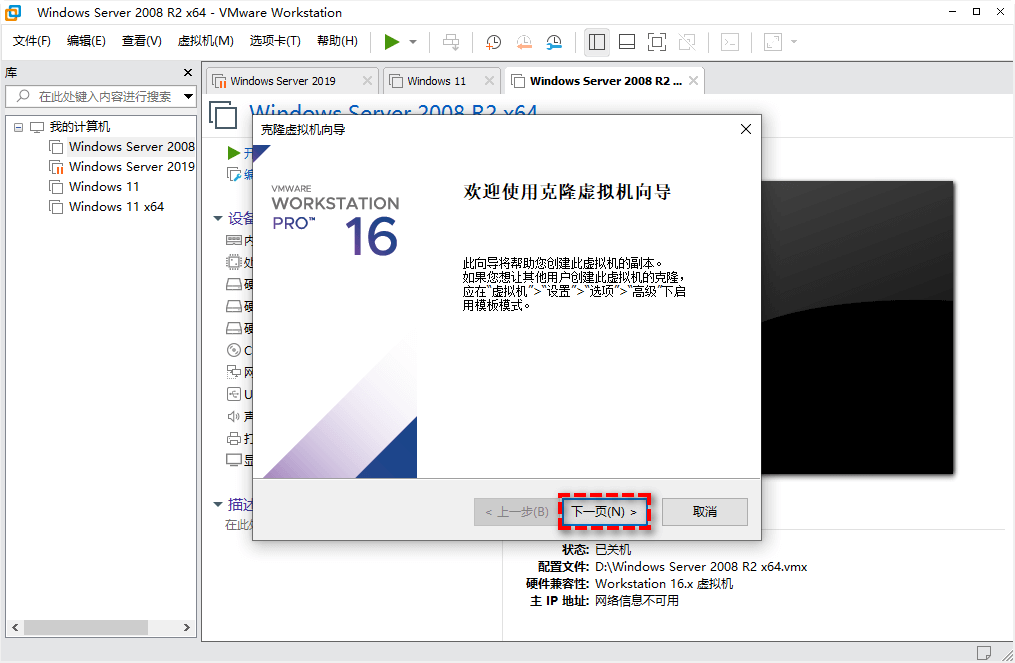
Task: Open the power options dropdown arrow
Action: (x=413, y=42)
